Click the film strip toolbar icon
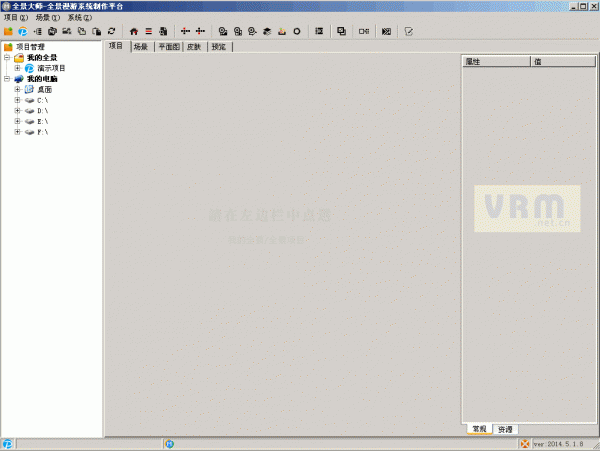600x451 pixels. (x=319, y=31)
